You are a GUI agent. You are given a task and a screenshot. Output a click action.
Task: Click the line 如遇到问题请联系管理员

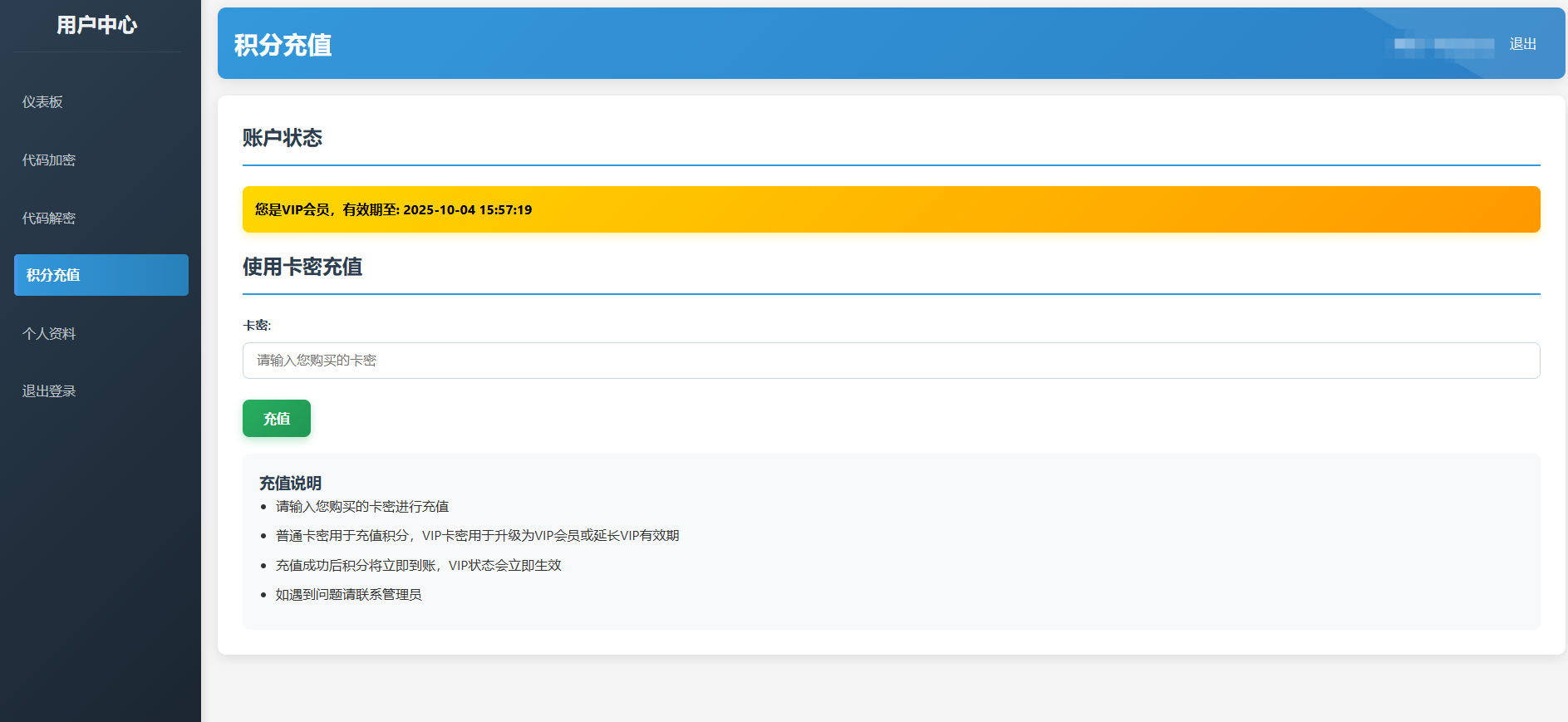pos(349,595)
